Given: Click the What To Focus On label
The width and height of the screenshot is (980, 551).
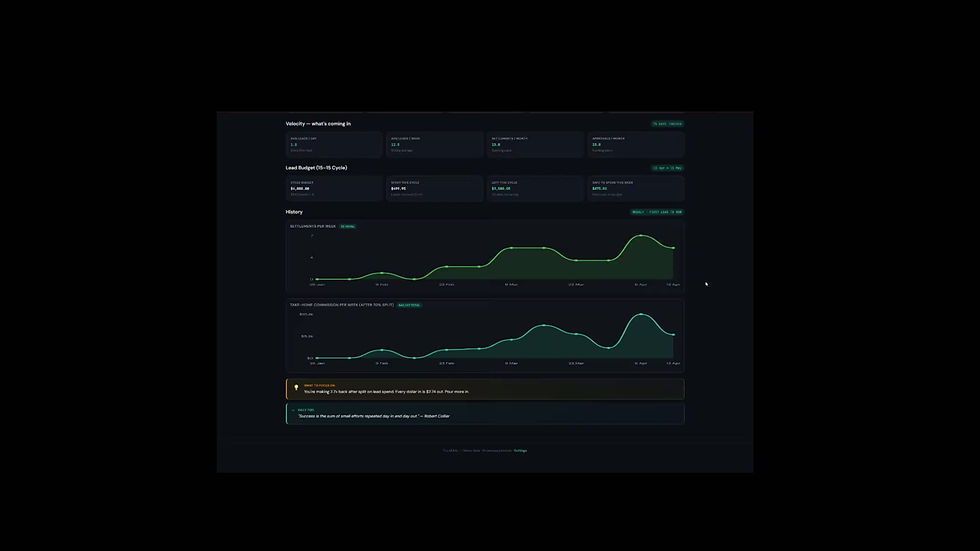Looking at the screenshot, I should [x=319, y=385].
